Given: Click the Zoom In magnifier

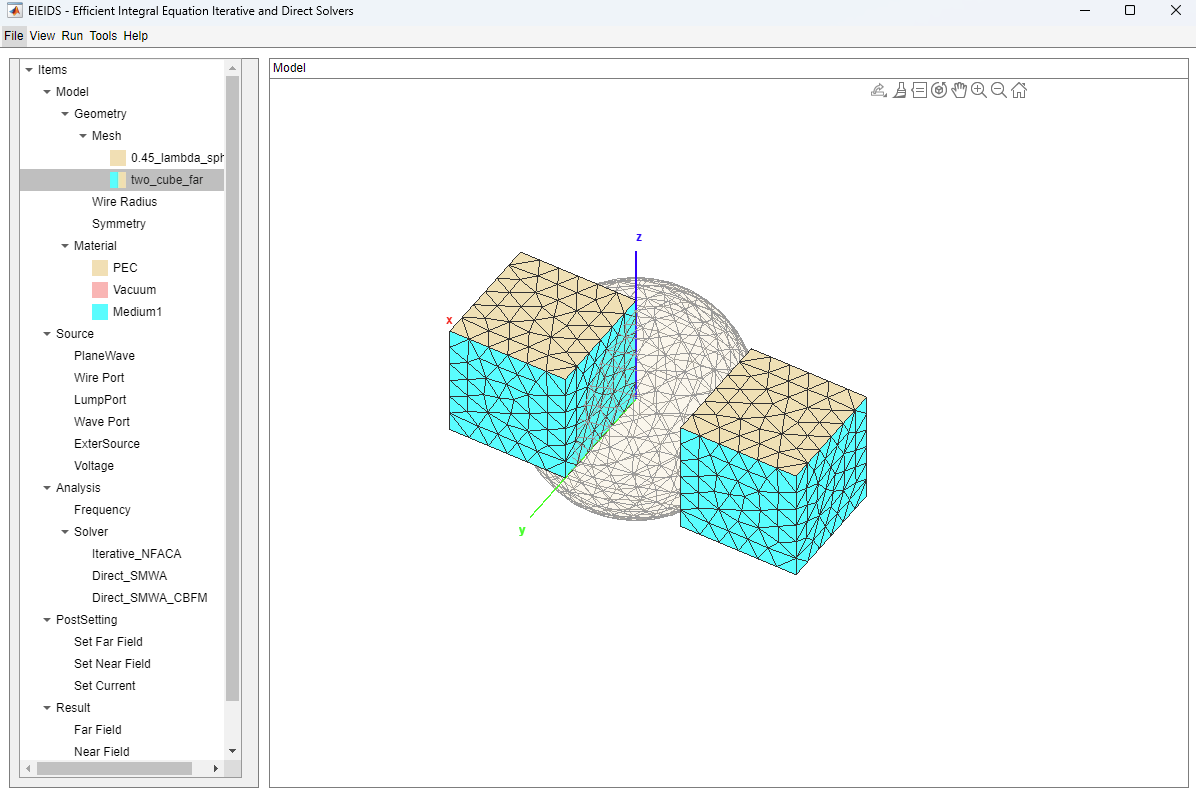Looking at the screenshot, I should [x=979, y=90].
